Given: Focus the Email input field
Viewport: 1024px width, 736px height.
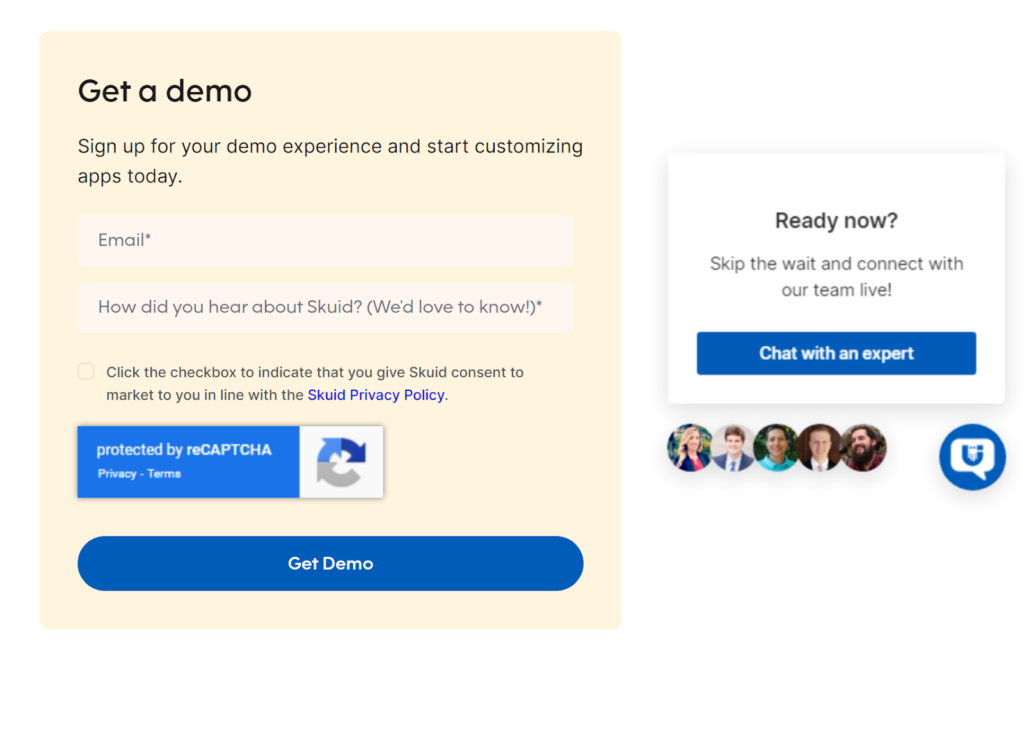Looking at the screenshot, I should [326, 240].
